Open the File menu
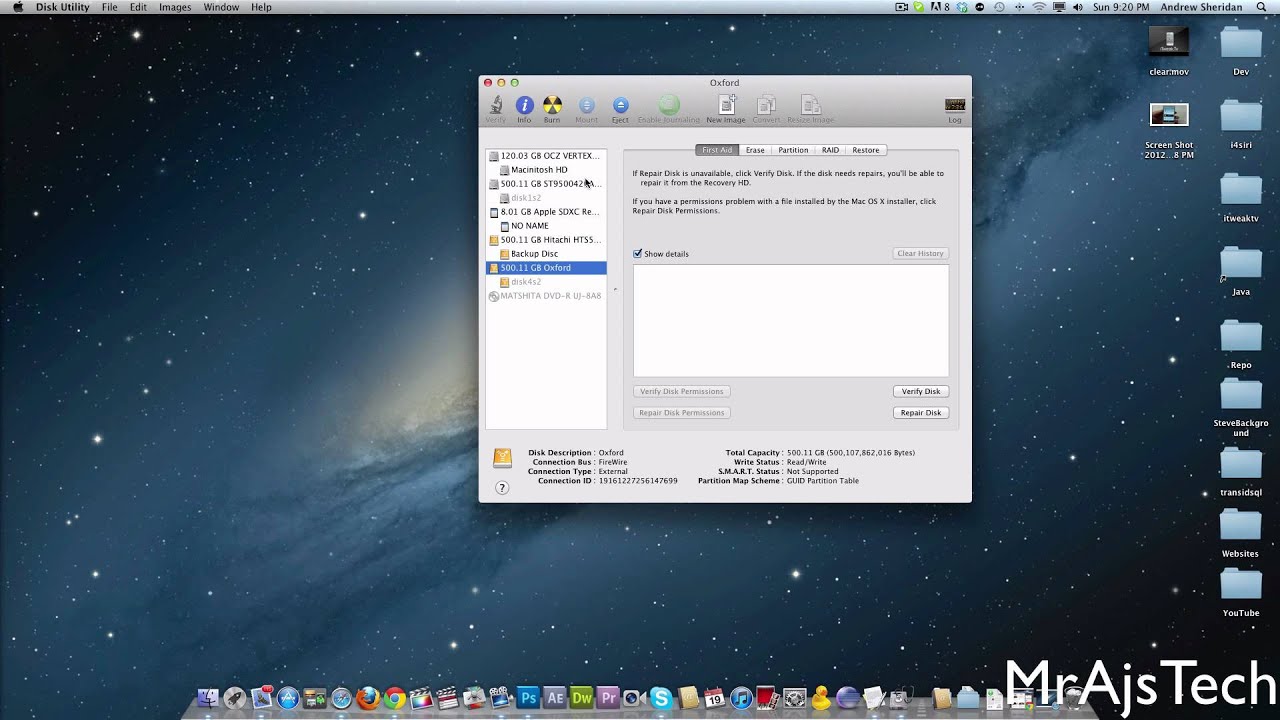This screenshot has height=720, width=1280. [x=109, y=7]
